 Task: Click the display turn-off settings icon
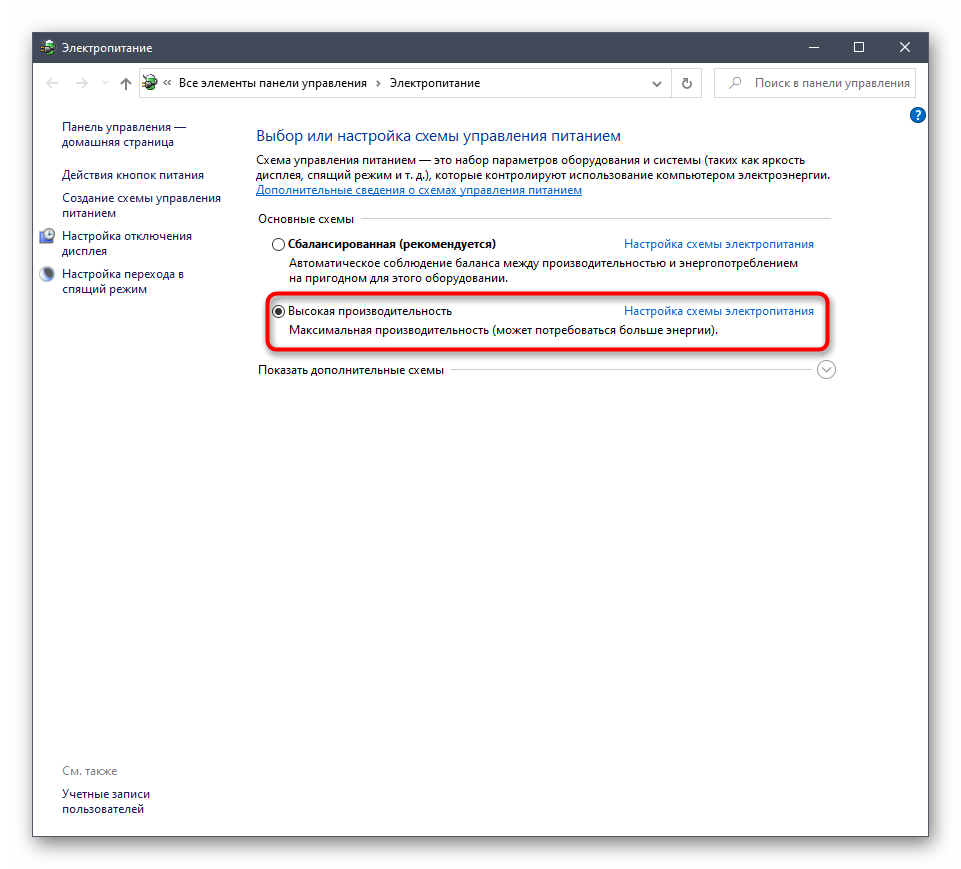[x=48, y=237]
